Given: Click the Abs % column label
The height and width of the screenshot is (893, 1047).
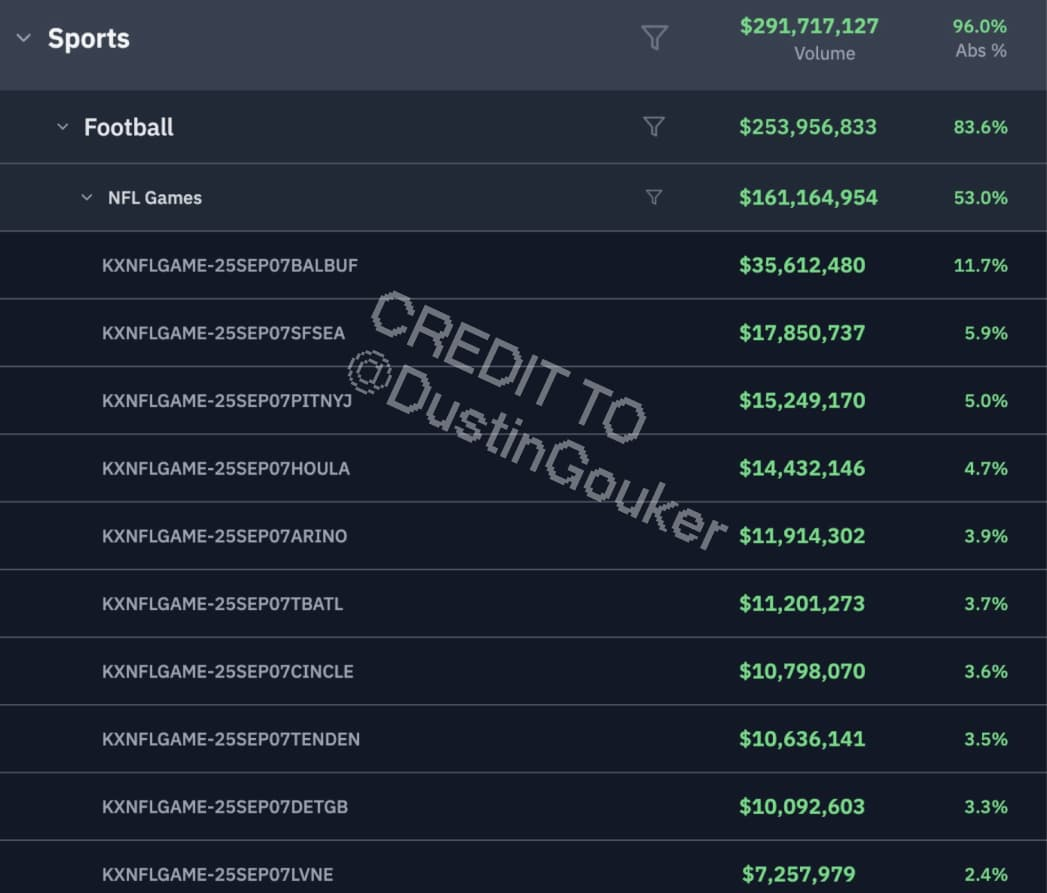Looking at the screenshot, I should click(981, 50).
